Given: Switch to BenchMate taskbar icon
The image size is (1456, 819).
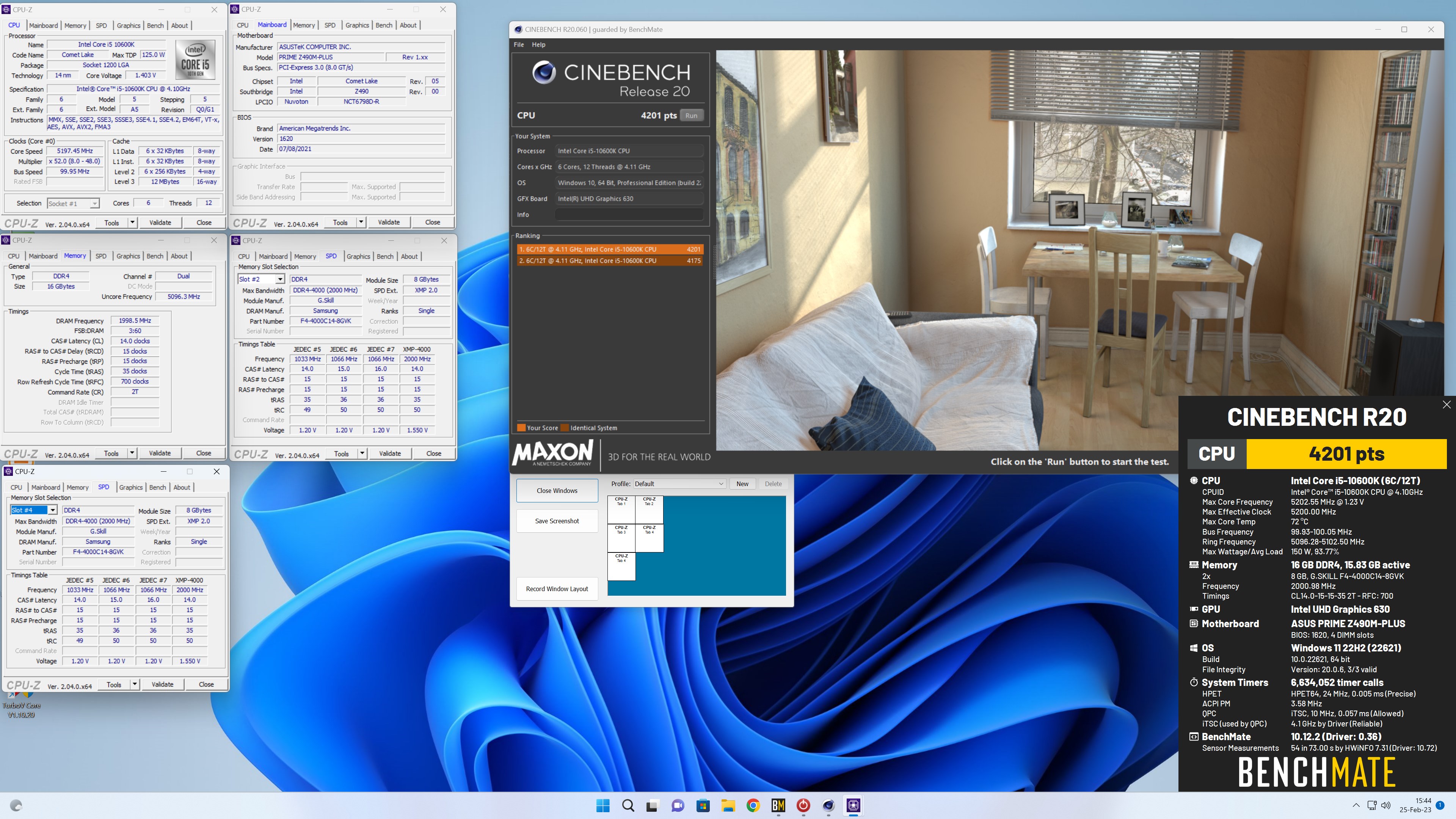Looking at the screenshot, I should pos(778,805).
